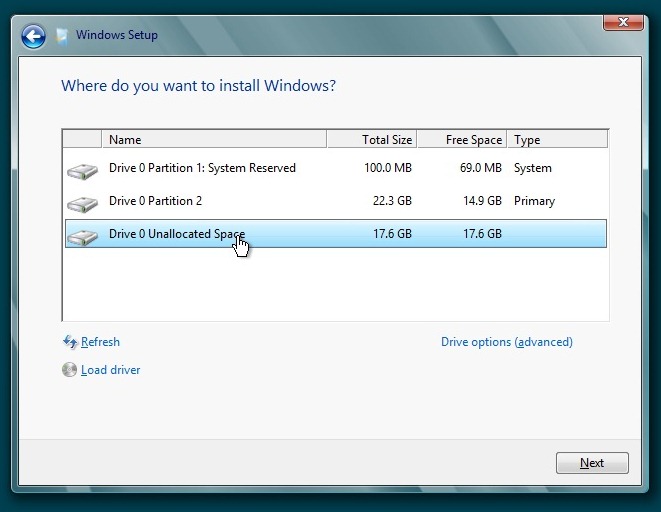
Task: Click the Windows Setup title icon
Action: (62, 36)
